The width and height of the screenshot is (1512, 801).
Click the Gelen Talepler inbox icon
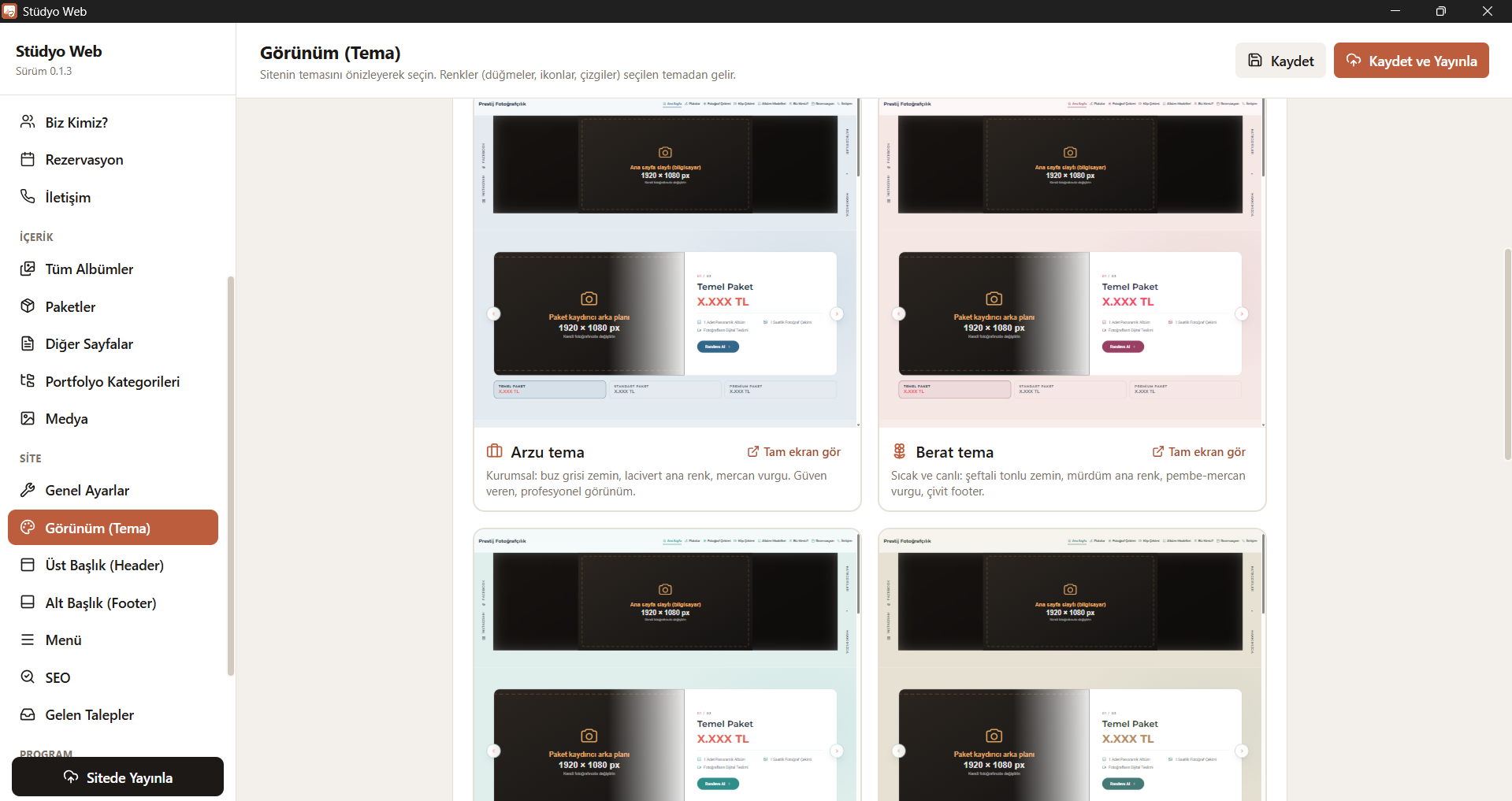tap(28, 714)
